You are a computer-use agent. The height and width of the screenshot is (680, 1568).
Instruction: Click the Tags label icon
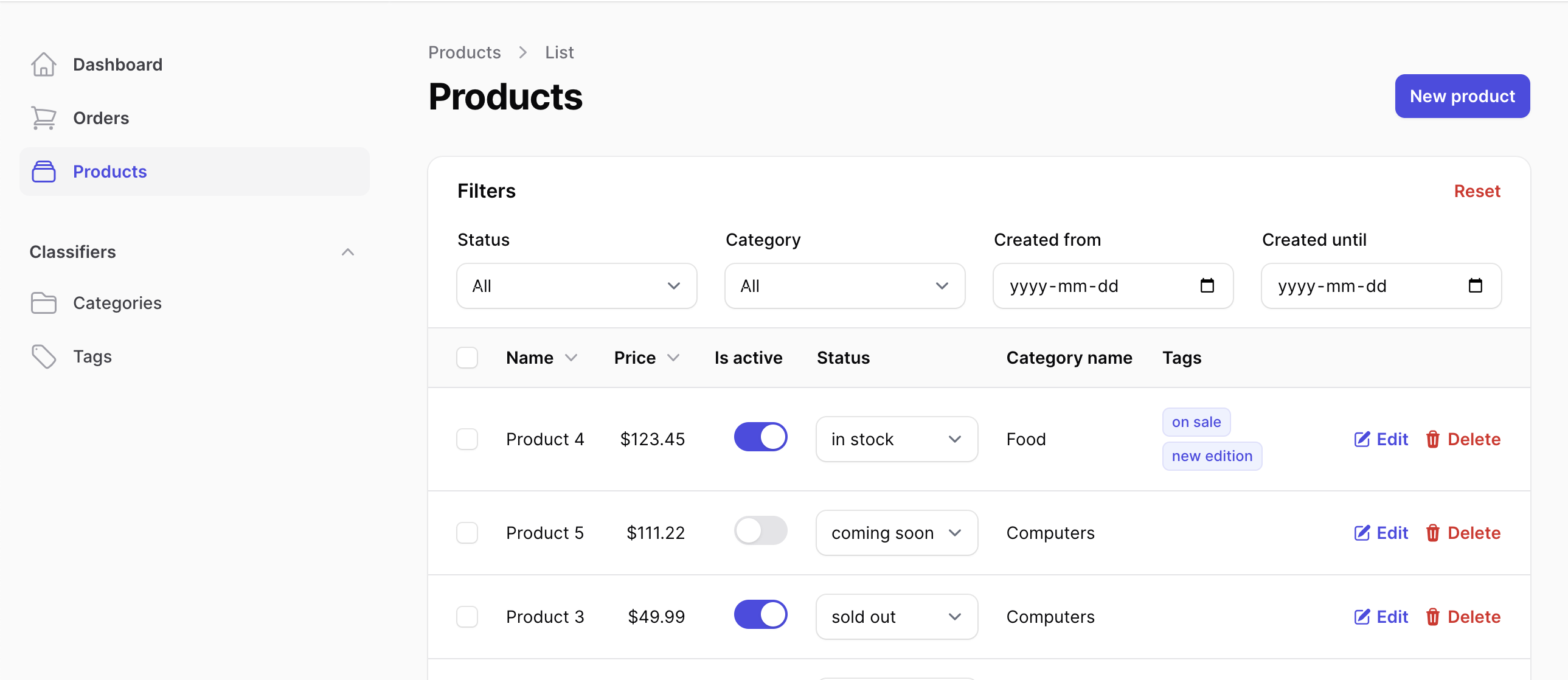tap(43, 357)
